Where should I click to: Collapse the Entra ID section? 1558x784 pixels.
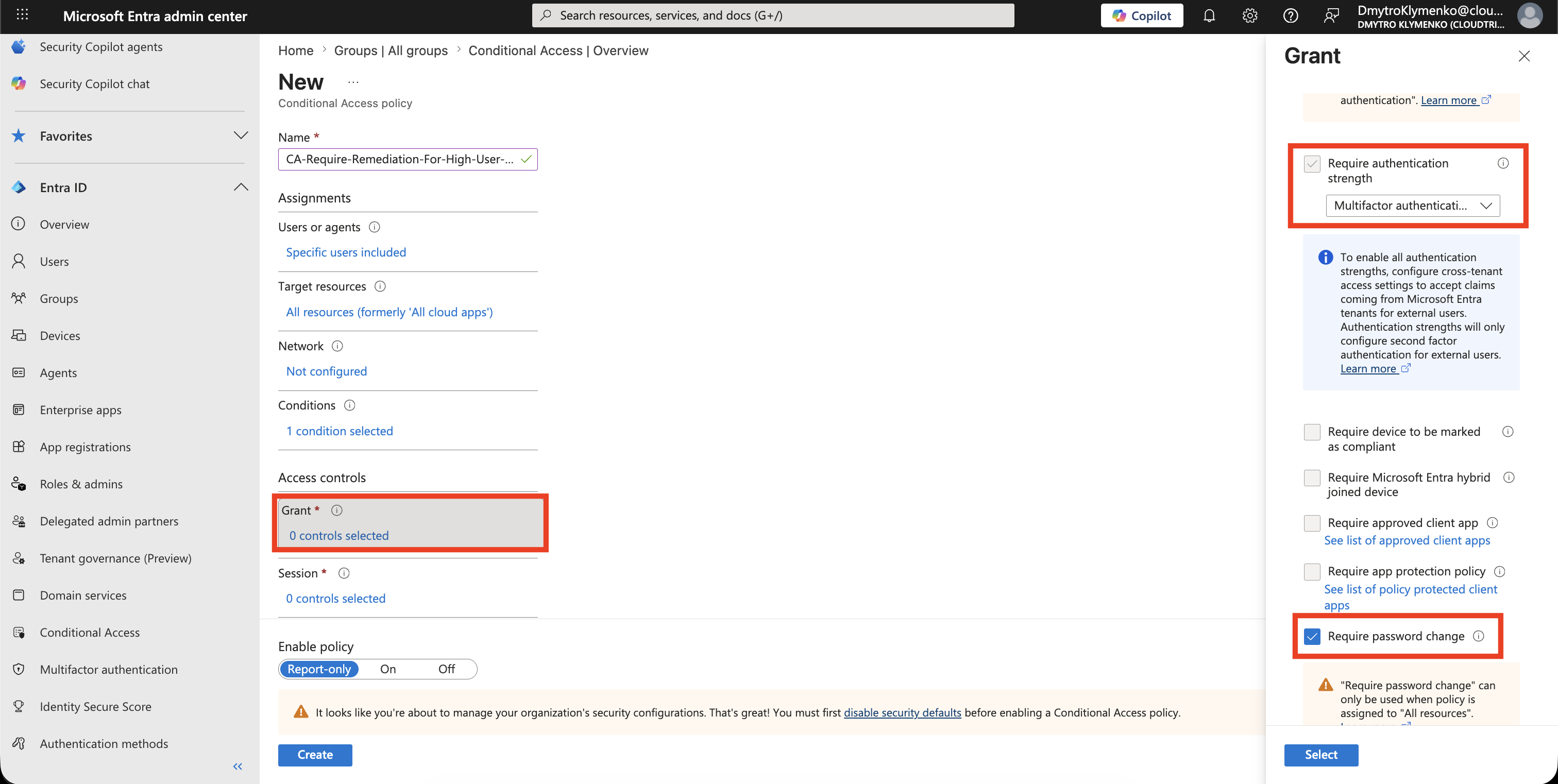click(x=241, y=188)
